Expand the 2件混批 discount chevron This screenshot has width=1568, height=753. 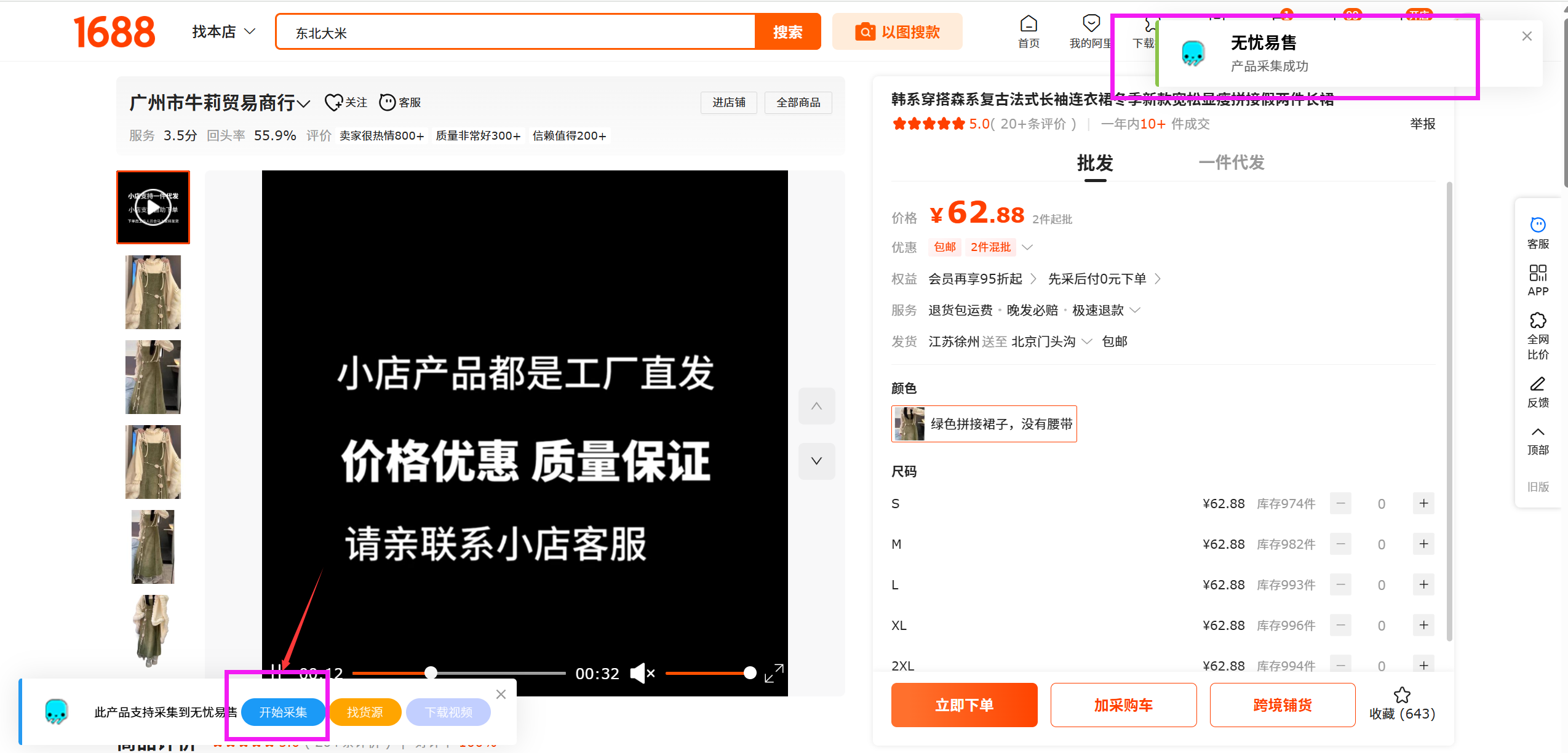tap(1027, 247)
